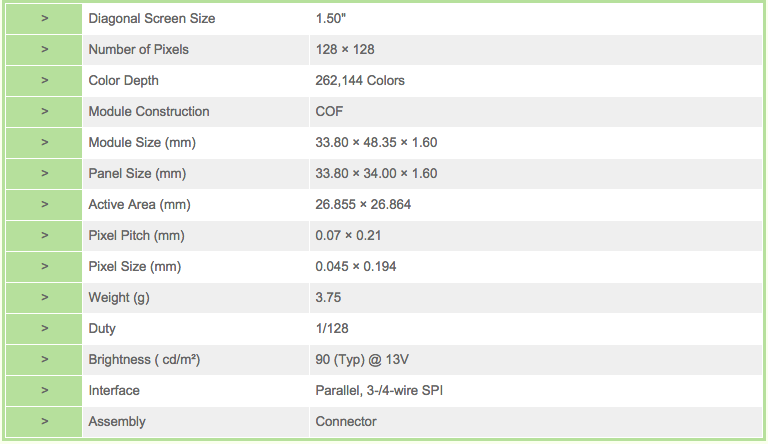The height and width of the screenshot is (444, 768).
Task: Expand the Weight (g) row arrow
Action: (45, 297)
